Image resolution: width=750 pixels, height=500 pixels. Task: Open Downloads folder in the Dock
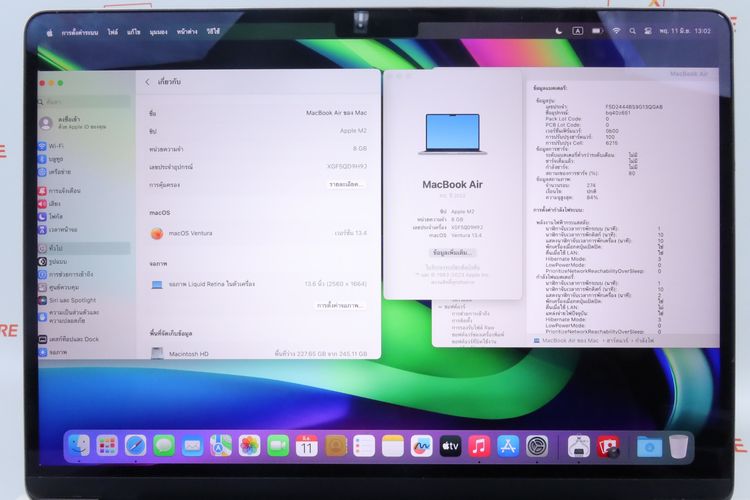click(650, 446)
